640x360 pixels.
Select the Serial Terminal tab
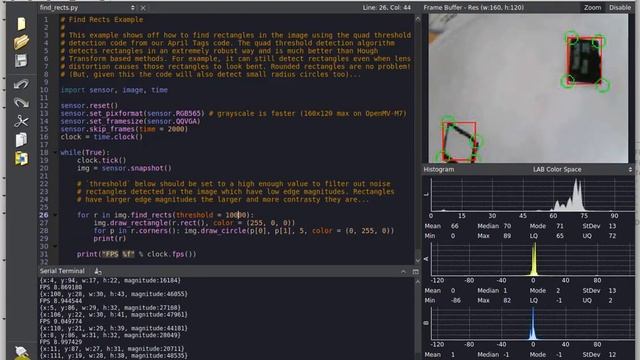click(x=62, y=271)
